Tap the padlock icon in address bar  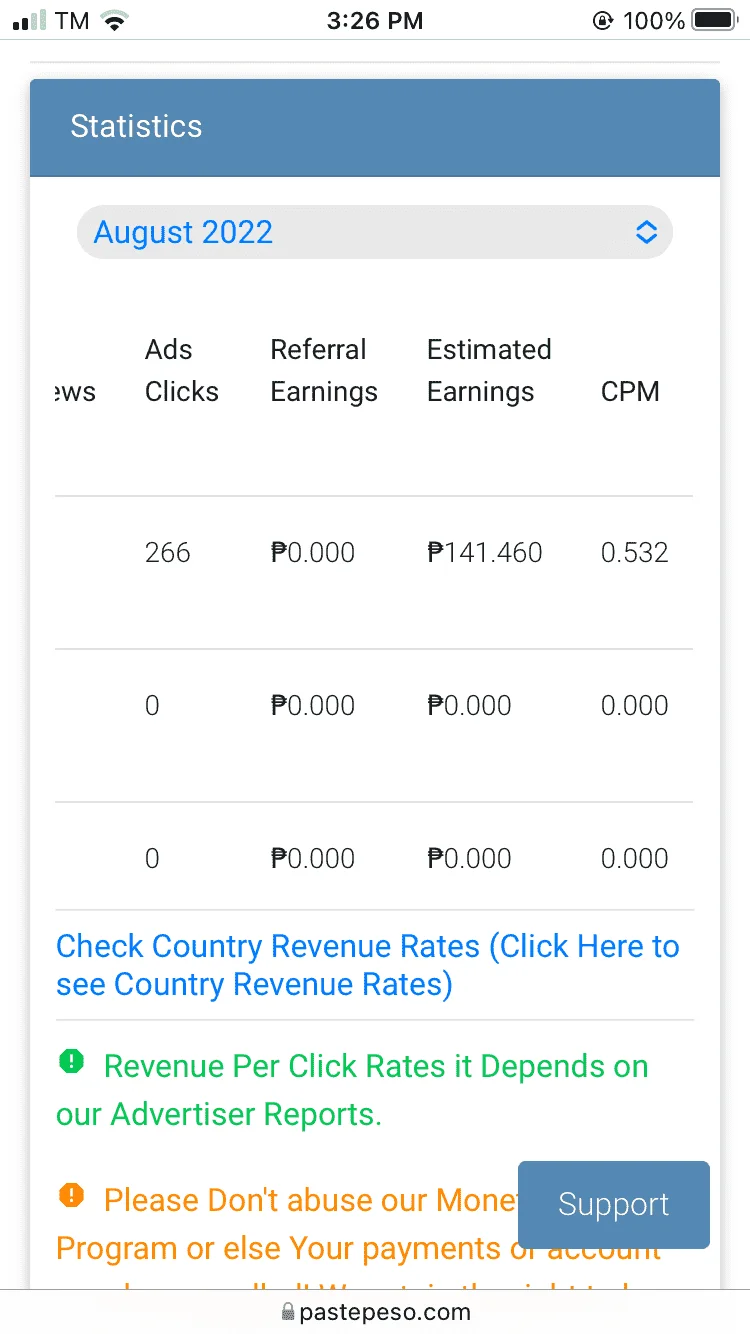[x=288, y=1311]
